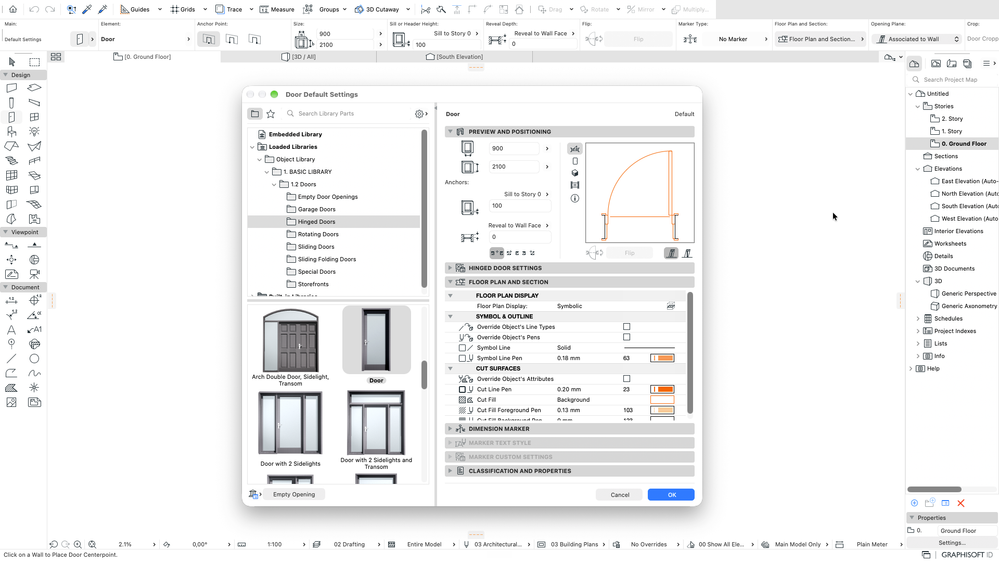Expand Classification and Properties panel
The height and width of the screenshot is (562, 999).
[450, 471]
